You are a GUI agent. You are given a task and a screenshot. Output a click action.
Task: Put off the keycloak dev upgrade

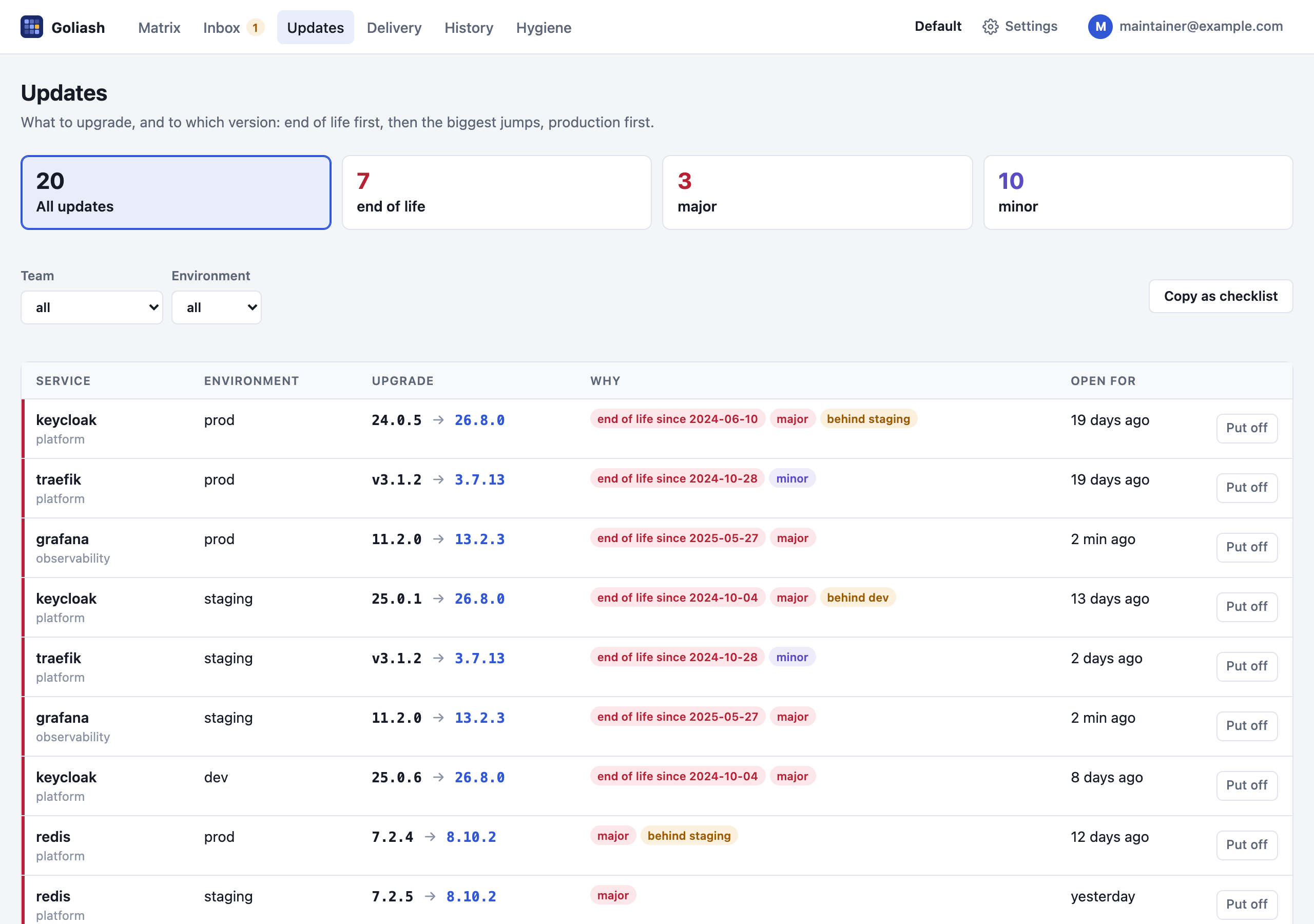pyautogui.click(x=1246, y=785)
